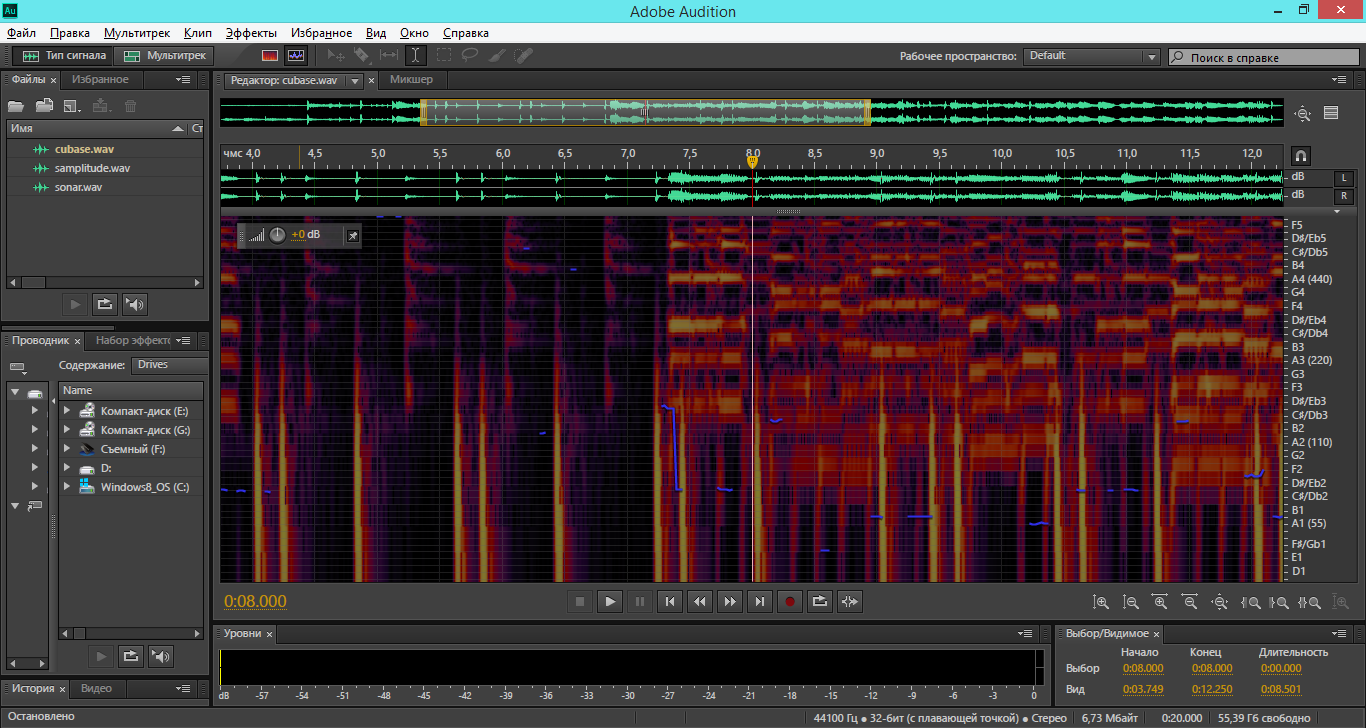Viewport: 1366px width, 728px height.
Task: Toggle loop playback in transport bar
Action: point(820,601)
